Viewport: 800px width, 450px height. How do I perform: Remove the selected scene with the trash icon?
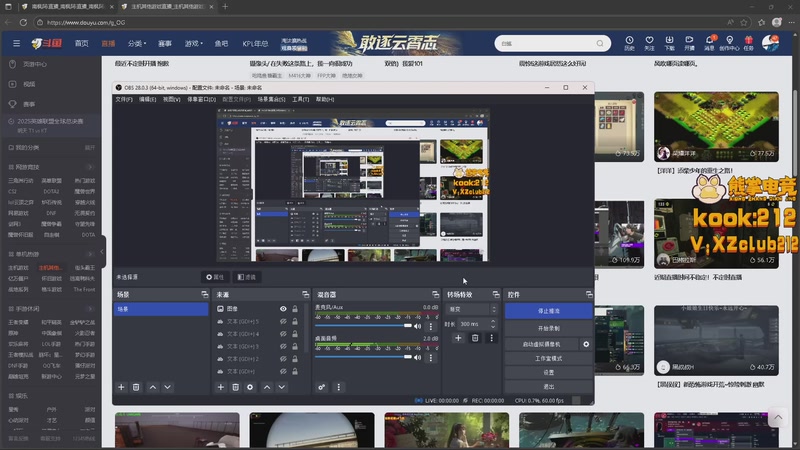(136, 387)
